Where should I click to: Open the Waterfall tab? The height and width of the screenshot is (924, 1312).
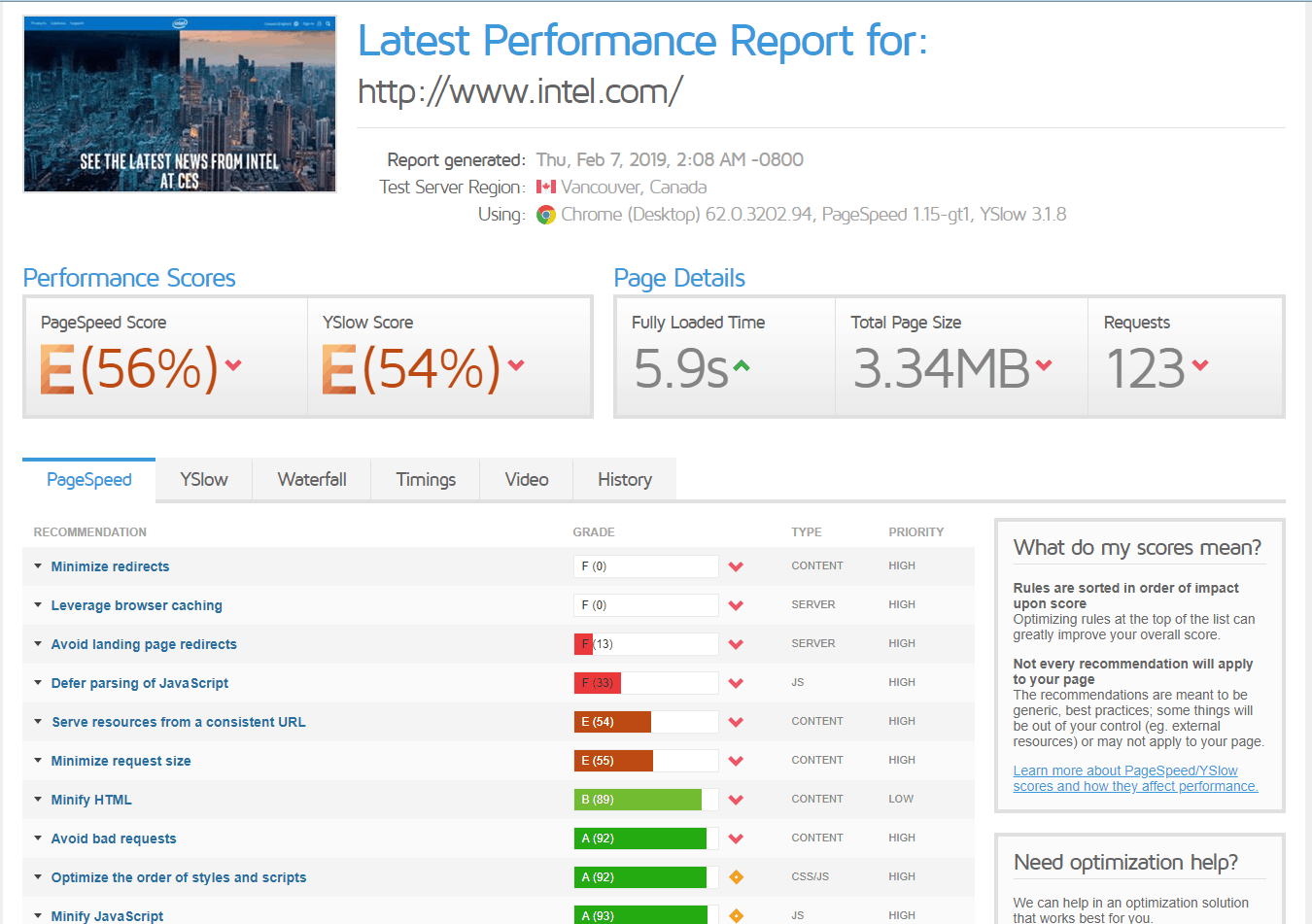pos(312,480)
